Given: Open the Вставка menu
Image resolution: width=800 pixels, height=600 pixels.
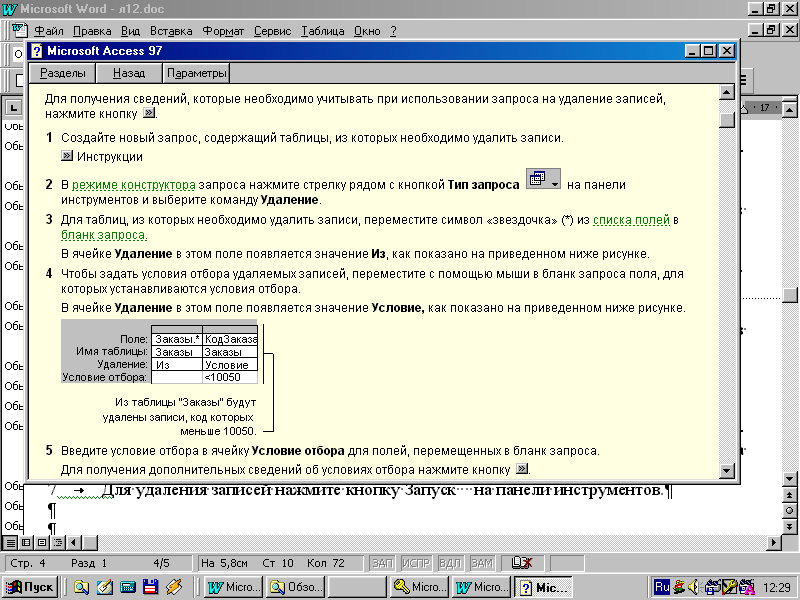Looking at the screenshot, I should [171, 31].
